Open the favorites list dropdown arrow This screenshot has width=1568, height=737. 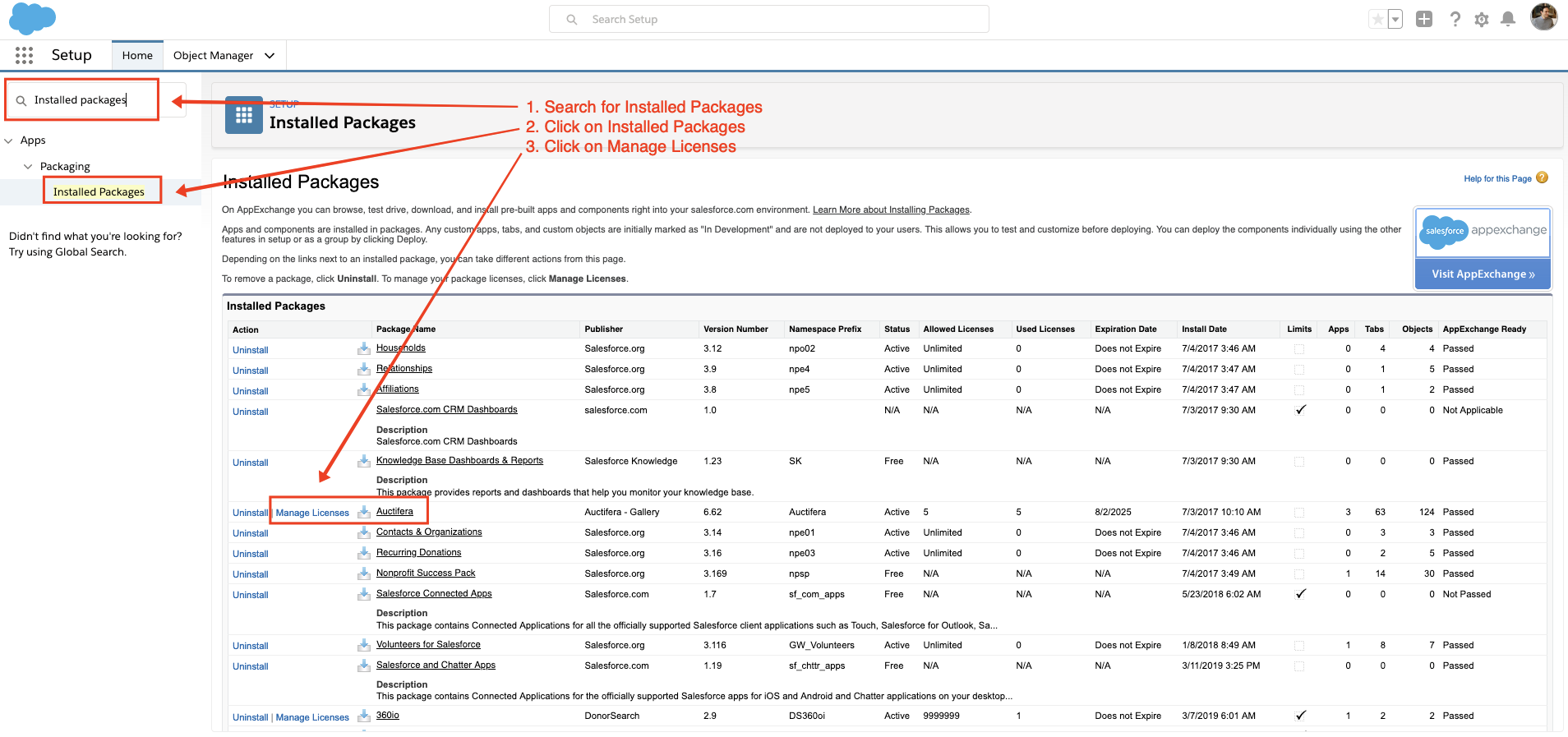(1395, 19)
